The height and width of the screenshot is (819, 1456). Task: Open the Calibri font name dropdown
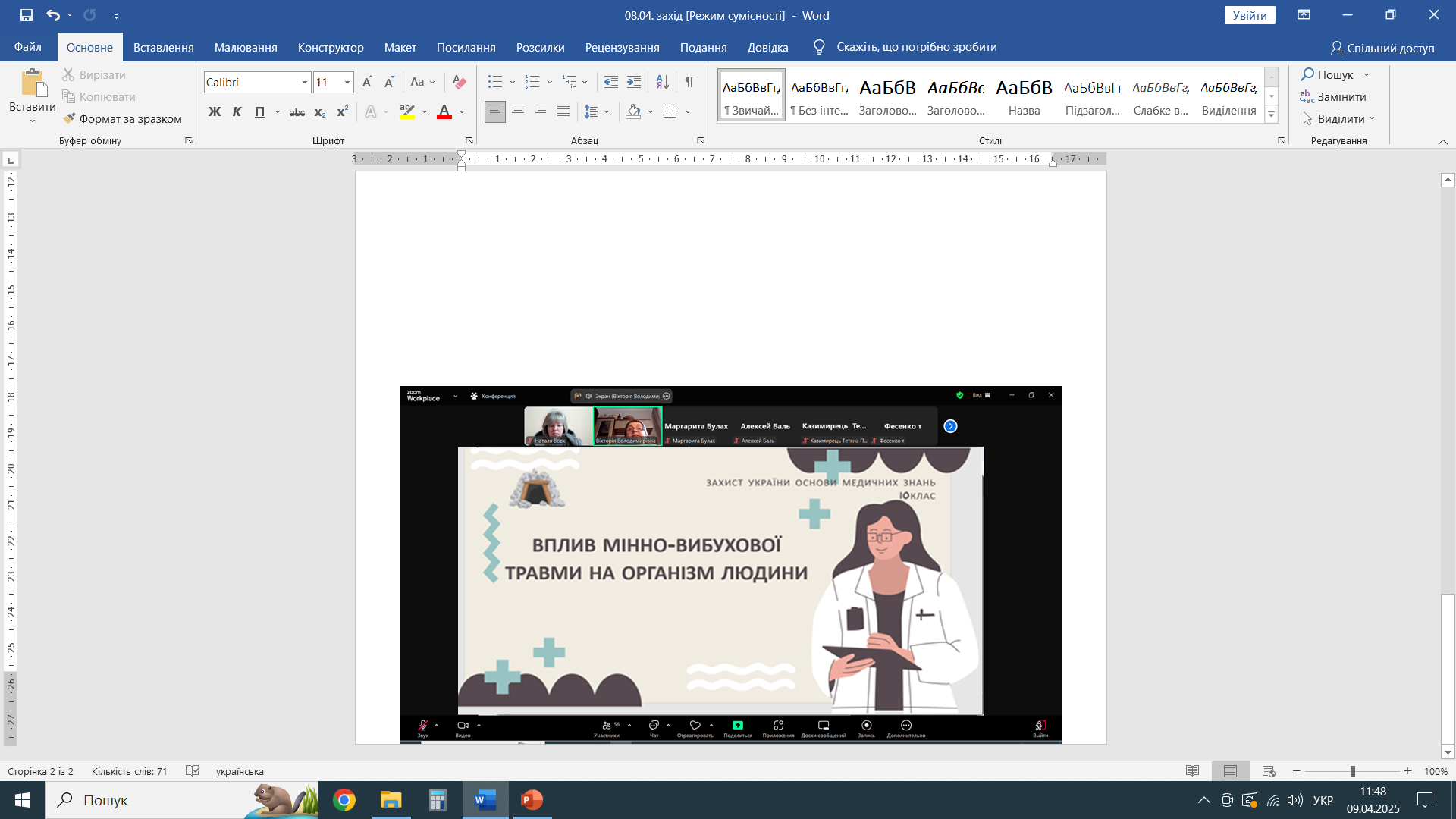click(x=304, y=82)
